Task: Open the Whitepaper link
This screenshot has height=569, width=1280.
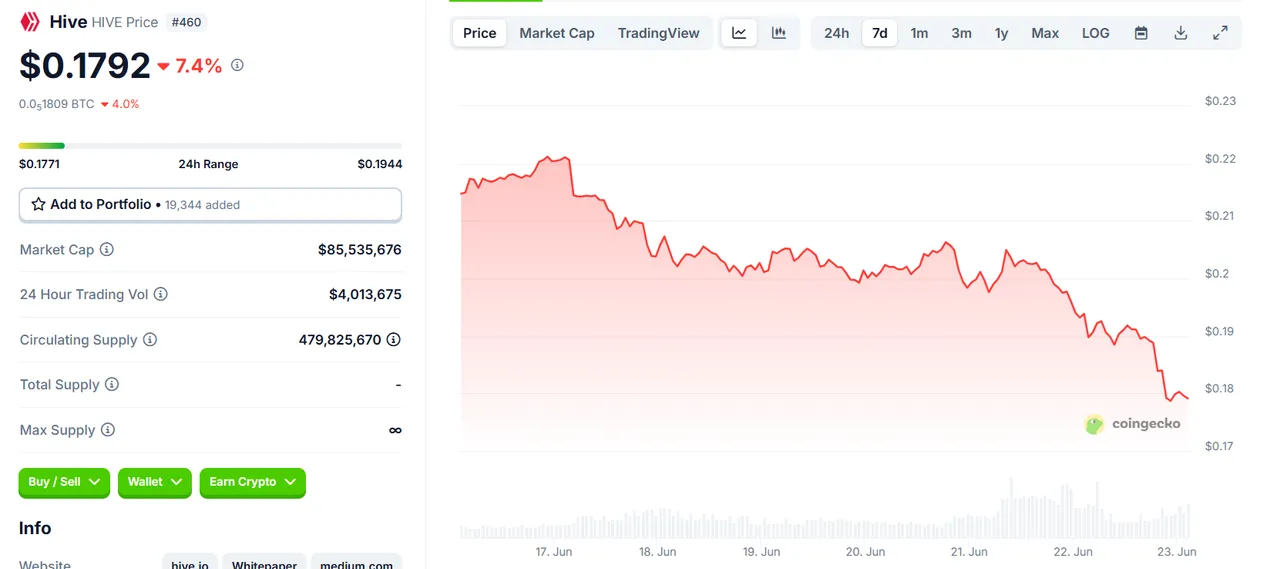Action: pos(264,562)
